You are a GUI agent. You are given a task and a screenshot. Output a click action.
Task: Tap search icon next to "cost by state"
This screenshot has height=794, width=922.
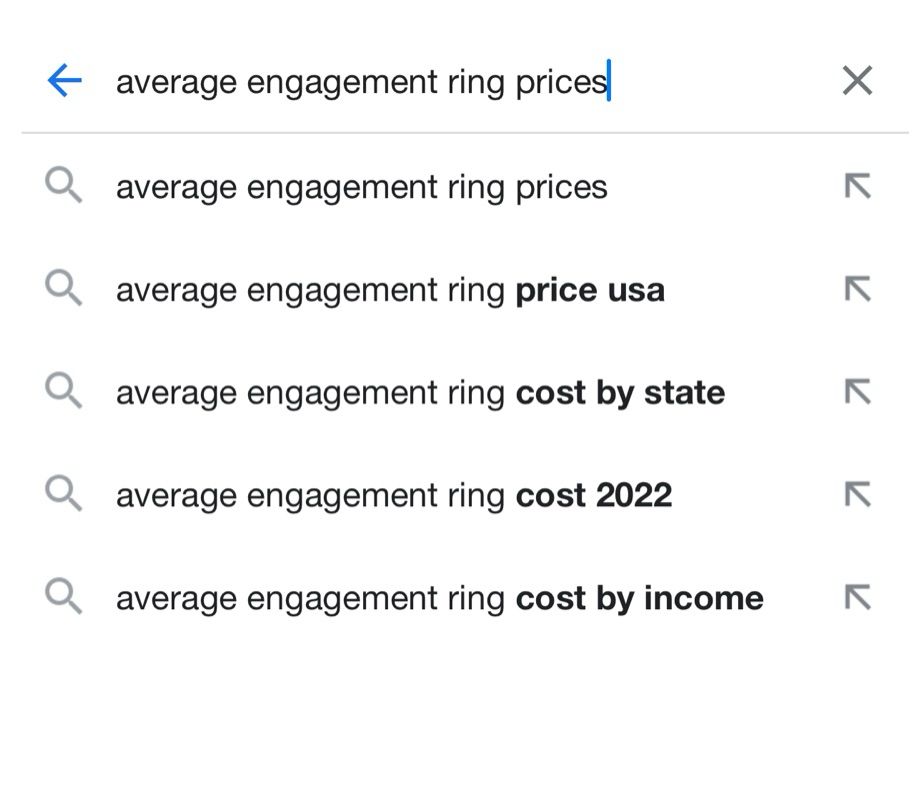pos(63,392)
